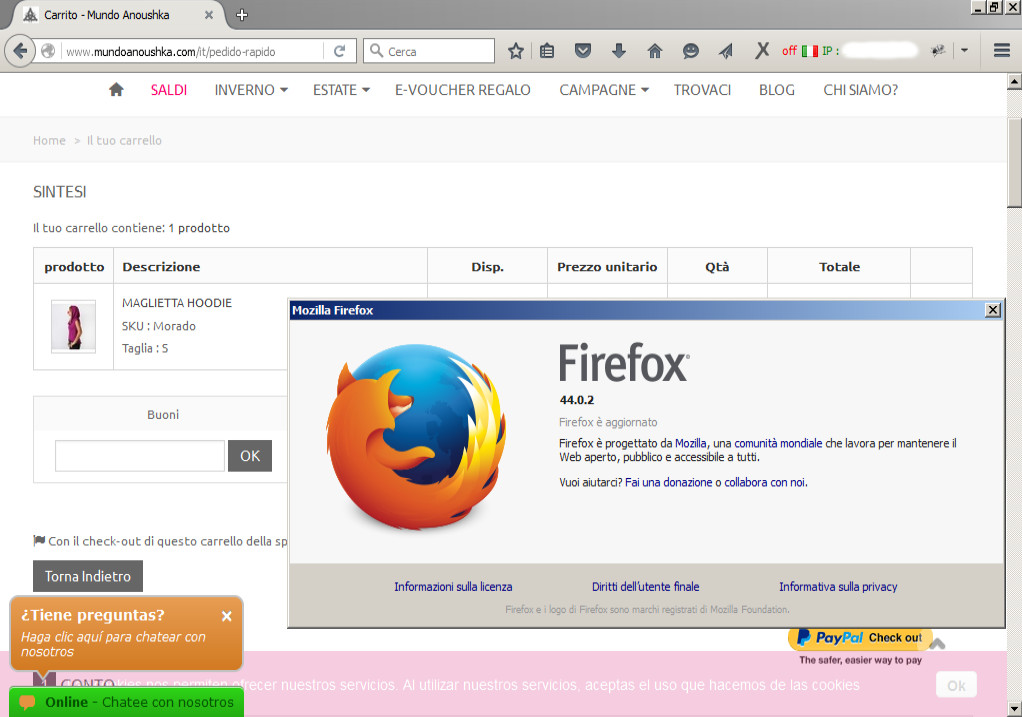Open the SALDI menu item
1022x717 pixels.
pyautogui.click(x=169, y=90)
